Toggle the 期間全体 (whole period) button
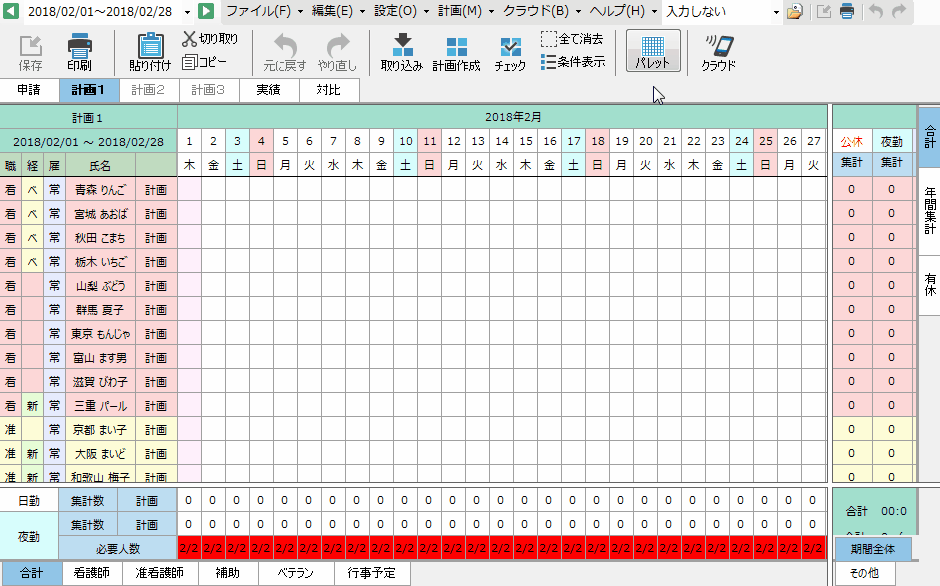 pyautogui.click(x=873, y=549)
